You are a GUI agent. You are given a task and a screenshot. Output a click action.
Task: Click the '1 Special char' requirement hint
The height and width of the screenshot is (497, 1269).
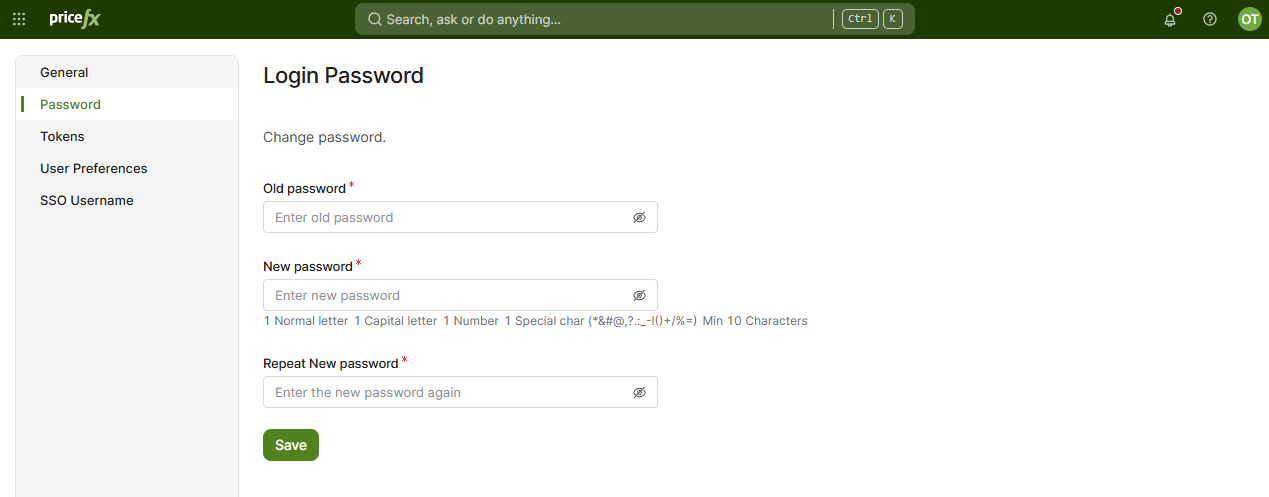(601, 321)
